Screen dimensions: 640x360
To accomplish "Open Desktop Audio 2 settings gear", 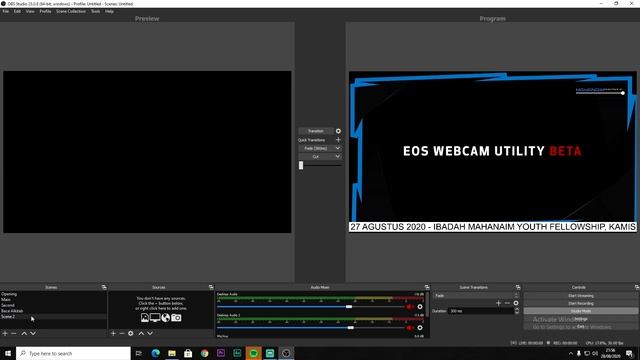I will pyautogui.click(x=420, y=327).
